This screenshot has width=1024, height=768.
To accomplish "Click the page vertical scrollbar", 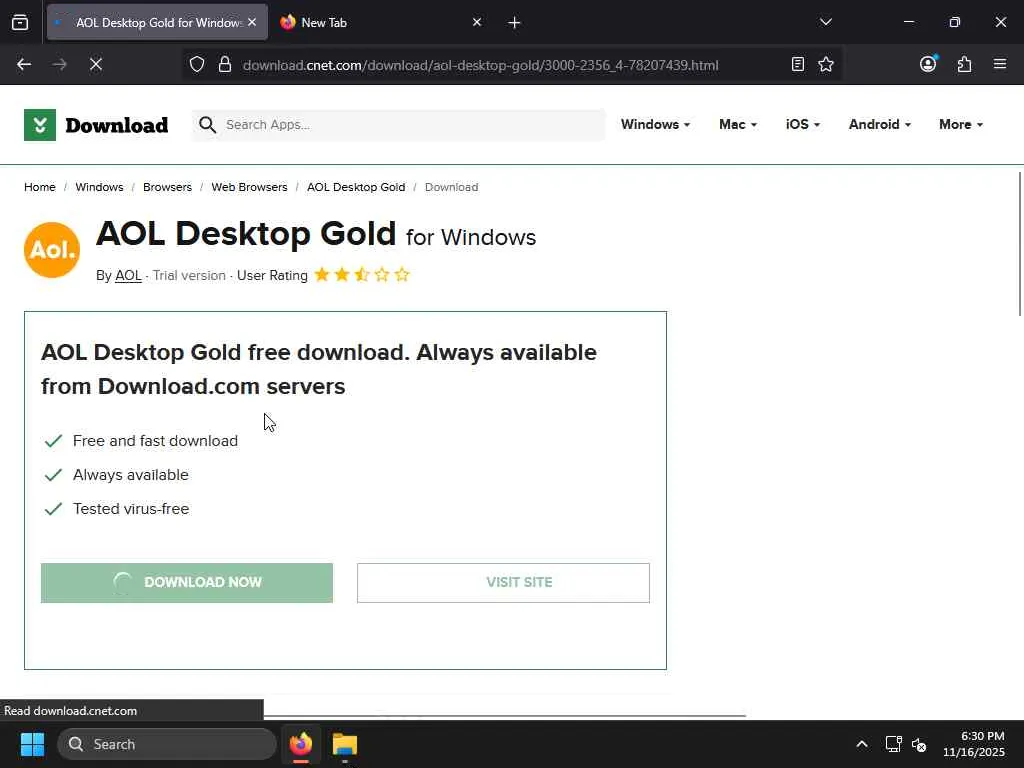I will pos(1020,243).
